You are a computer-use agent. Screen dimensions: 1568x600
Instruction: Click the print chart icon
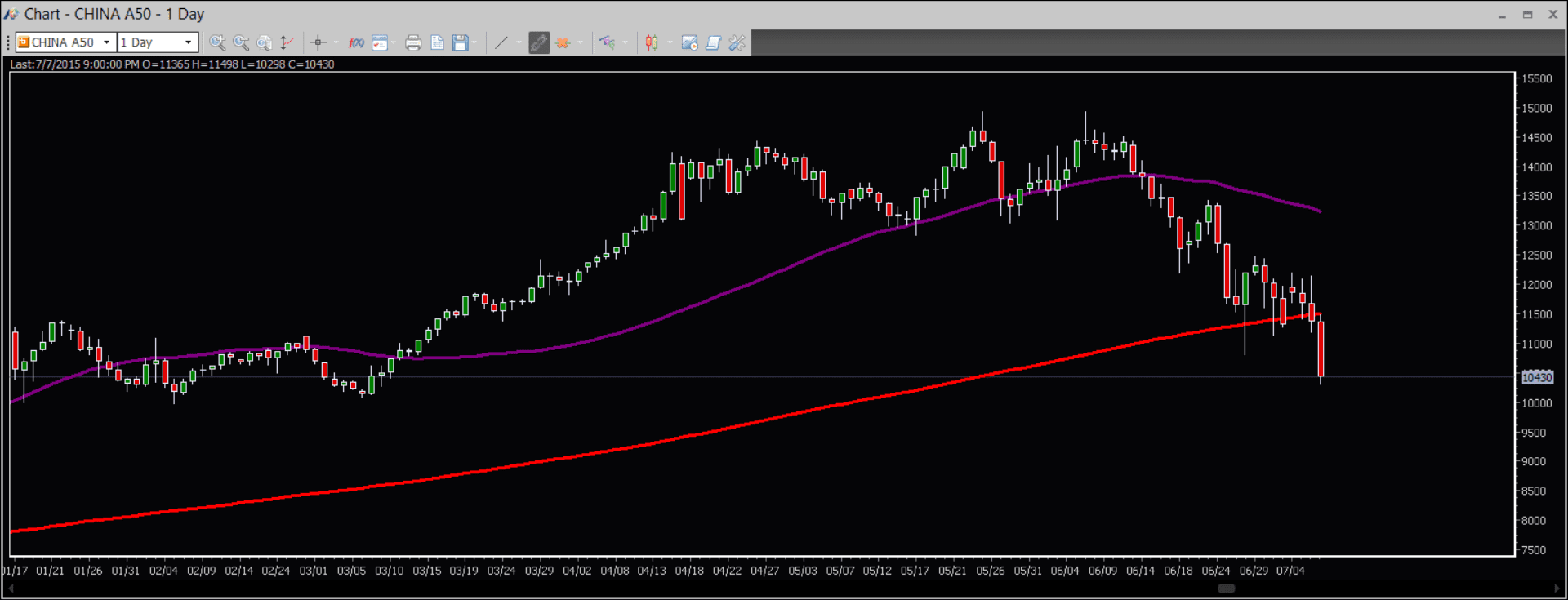[x=413, y=42]
